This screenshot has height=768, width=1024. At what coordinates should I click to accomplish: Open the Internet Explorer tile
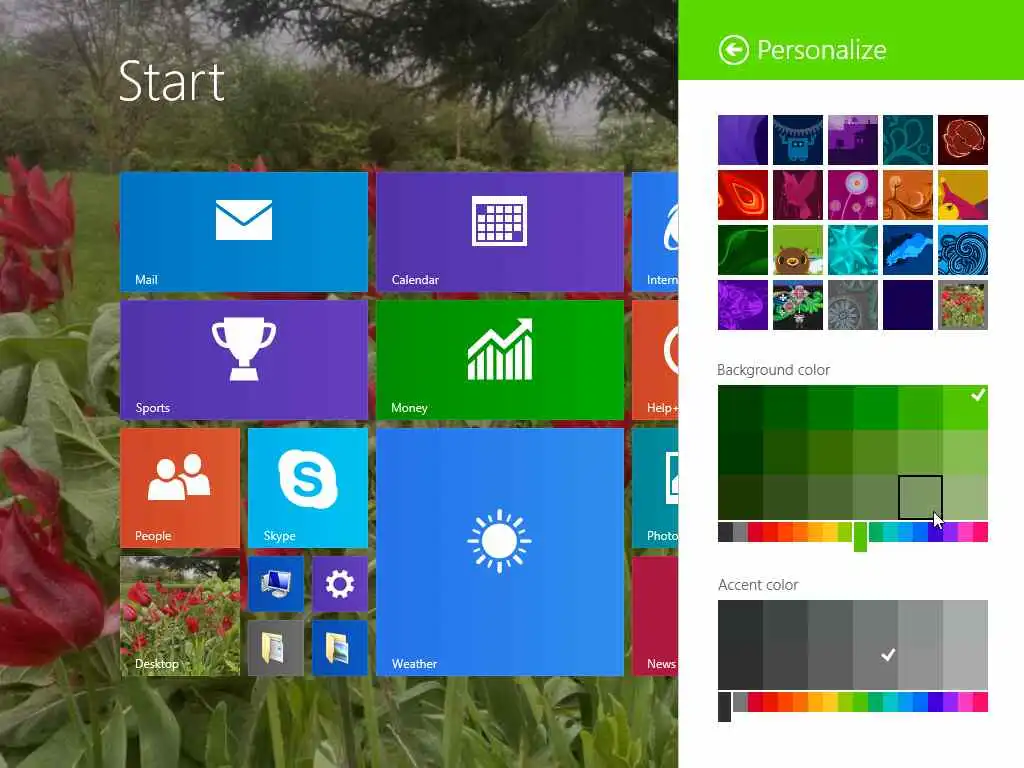(655, 231)
